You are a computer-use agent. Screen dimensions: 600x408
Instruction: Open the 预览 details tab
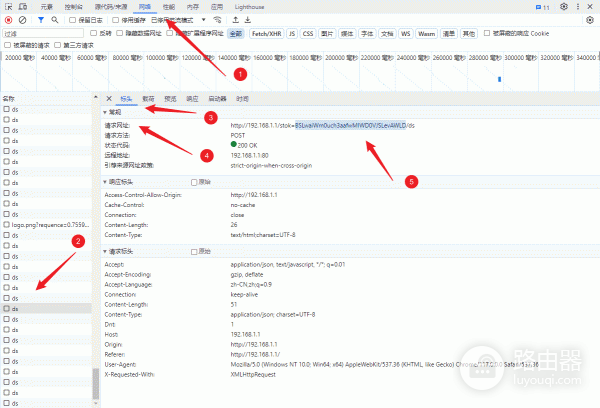click(170, 99)
